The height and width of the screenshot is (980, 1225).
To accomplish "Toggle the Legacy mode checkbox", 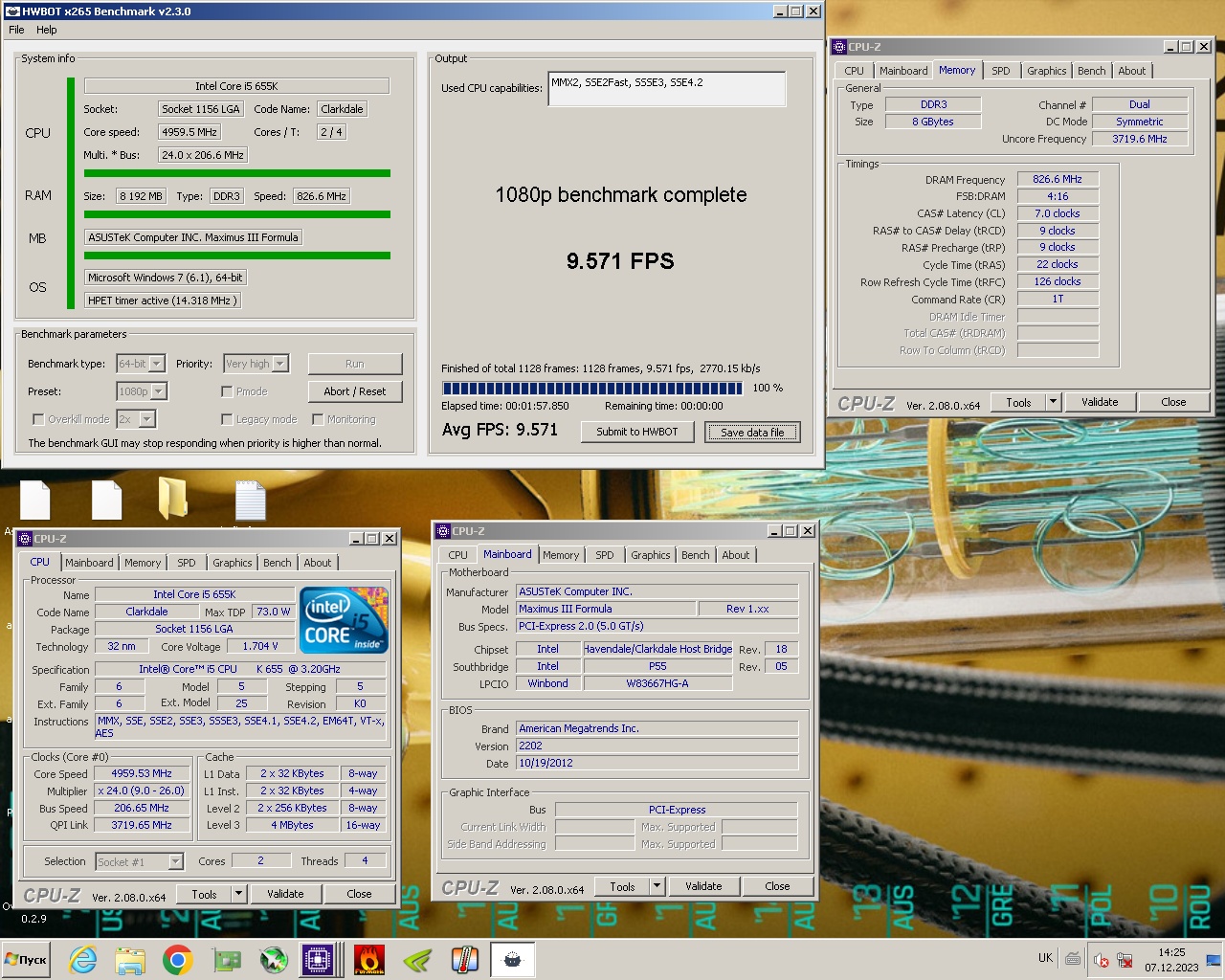I will (x=227, y=419).
